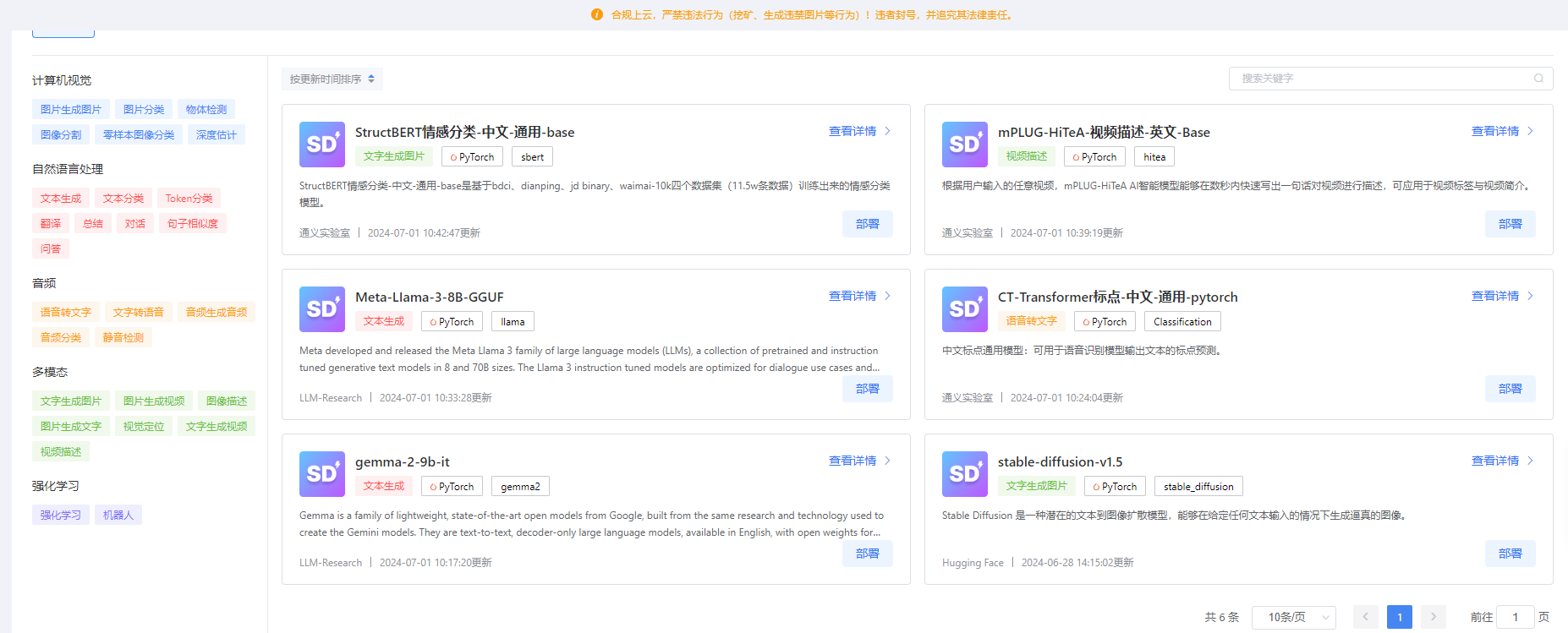The height and width of the screenshot is (633, 1568).
Task: Filter by 零样本图像分类 tag
Action: [139, 134]
